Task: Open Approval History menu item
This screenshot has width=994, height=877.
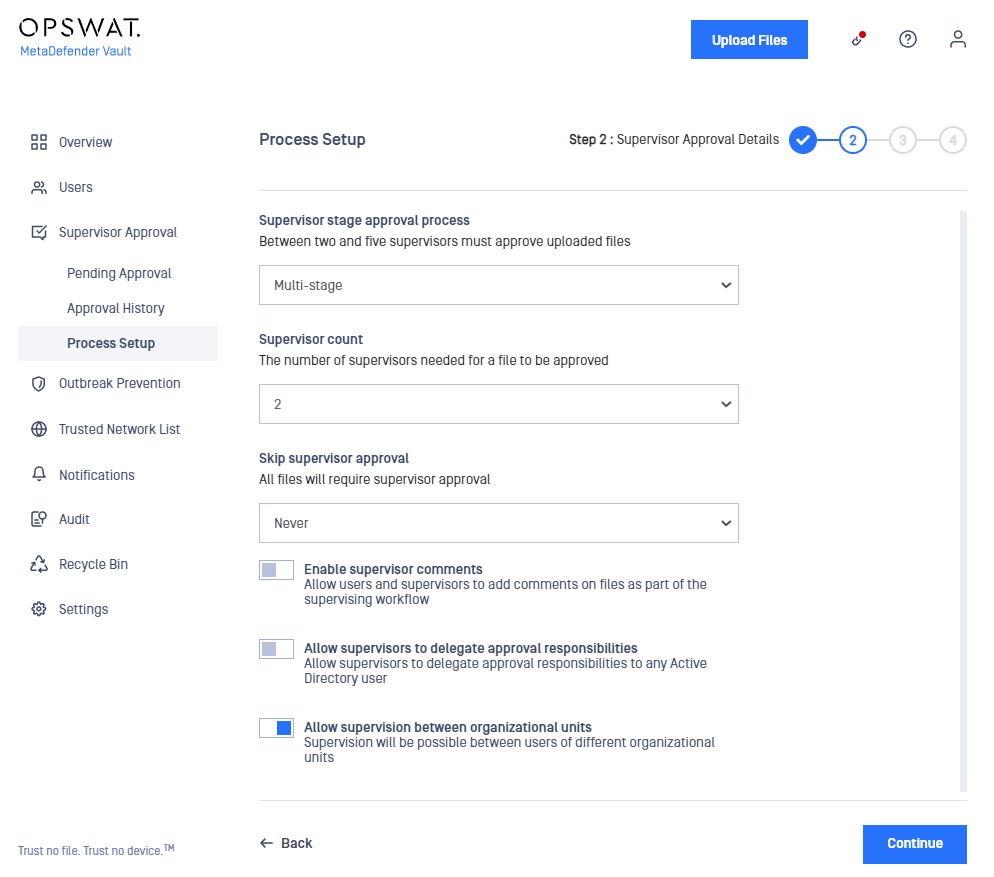Action: [116, 308]
